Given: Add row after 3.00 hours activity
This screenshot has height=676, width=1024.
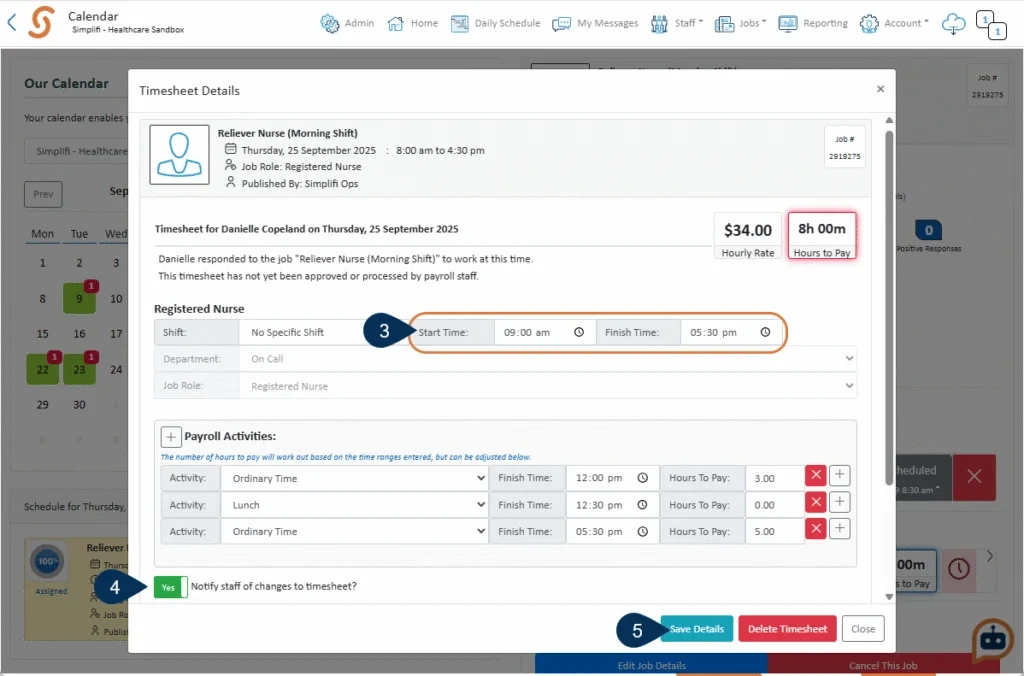Looking at the screenshot, I should coord(840,475).
